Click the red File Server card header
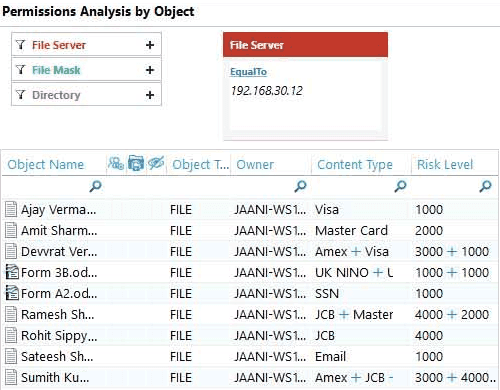The height and width of the screenshot is (390, 500). [305, 45]
